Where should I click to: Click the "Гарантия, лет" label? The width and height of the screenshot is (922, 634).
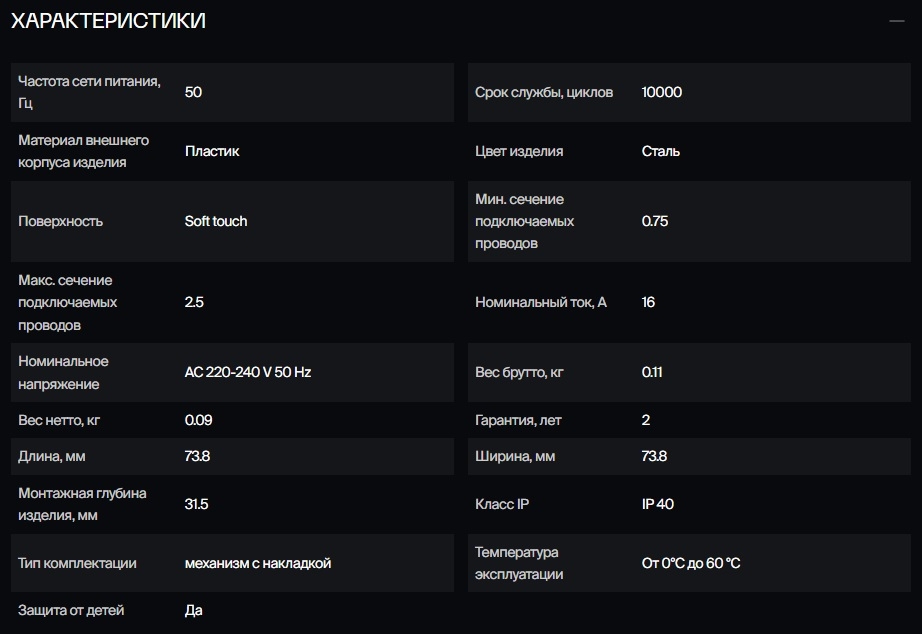click(518, 420)
